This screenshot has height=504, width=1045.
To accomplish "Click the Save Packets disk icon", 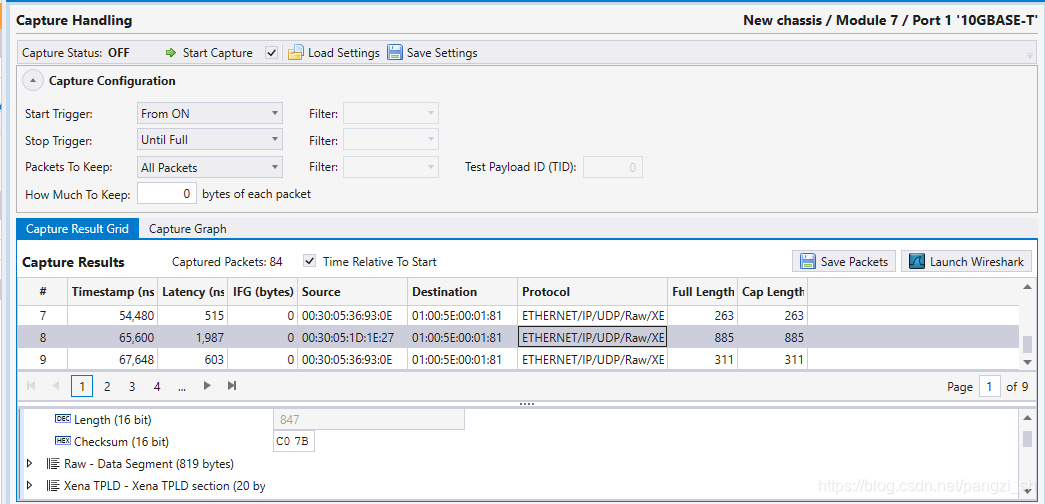I will (808, 261).
